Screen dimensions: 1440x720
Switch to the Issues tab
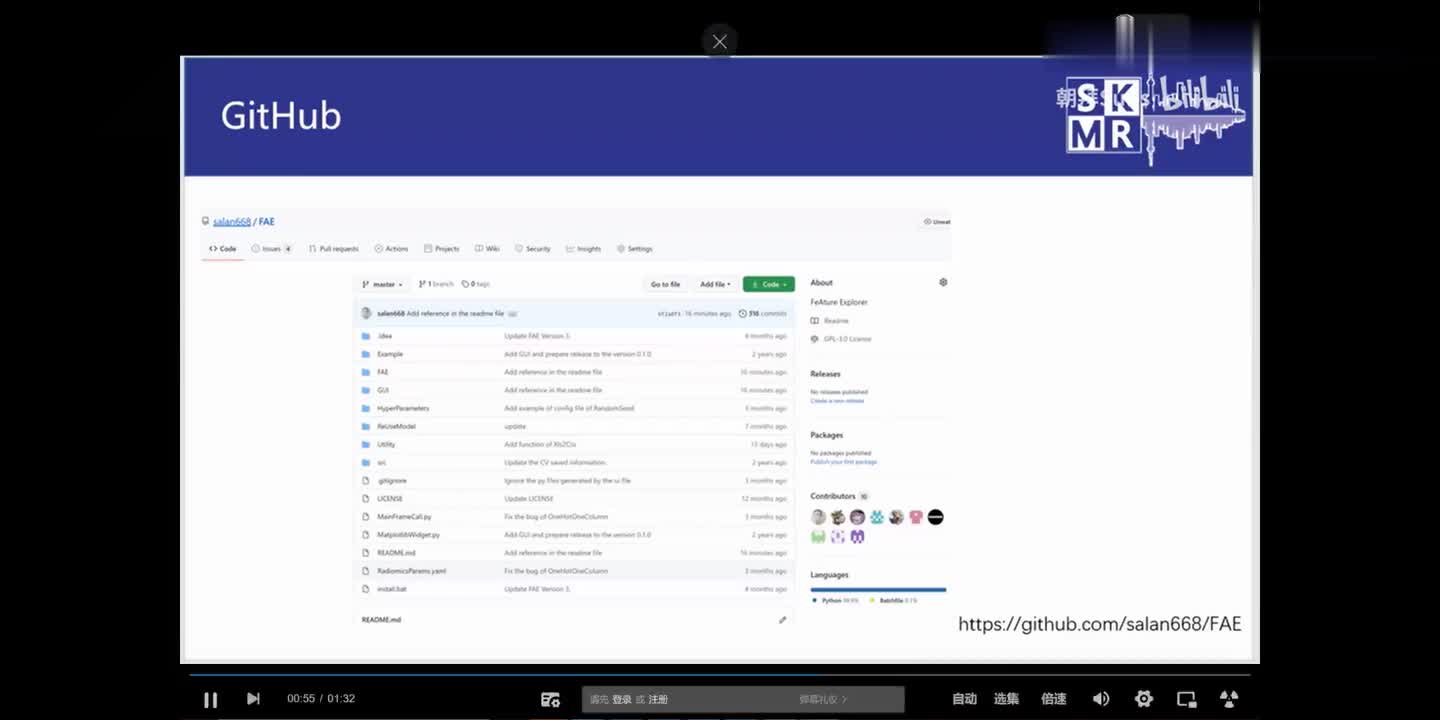click(x=271, y=249)
